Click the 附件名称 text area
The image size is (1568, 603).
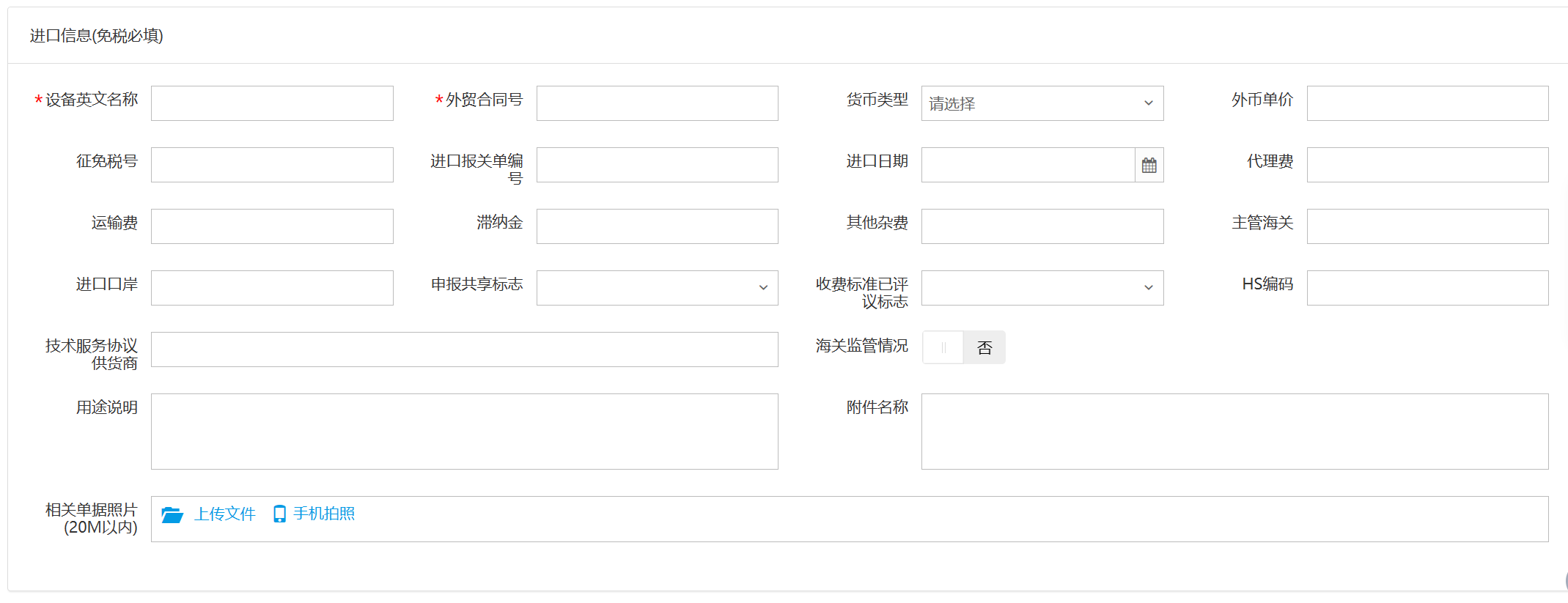1234,432
